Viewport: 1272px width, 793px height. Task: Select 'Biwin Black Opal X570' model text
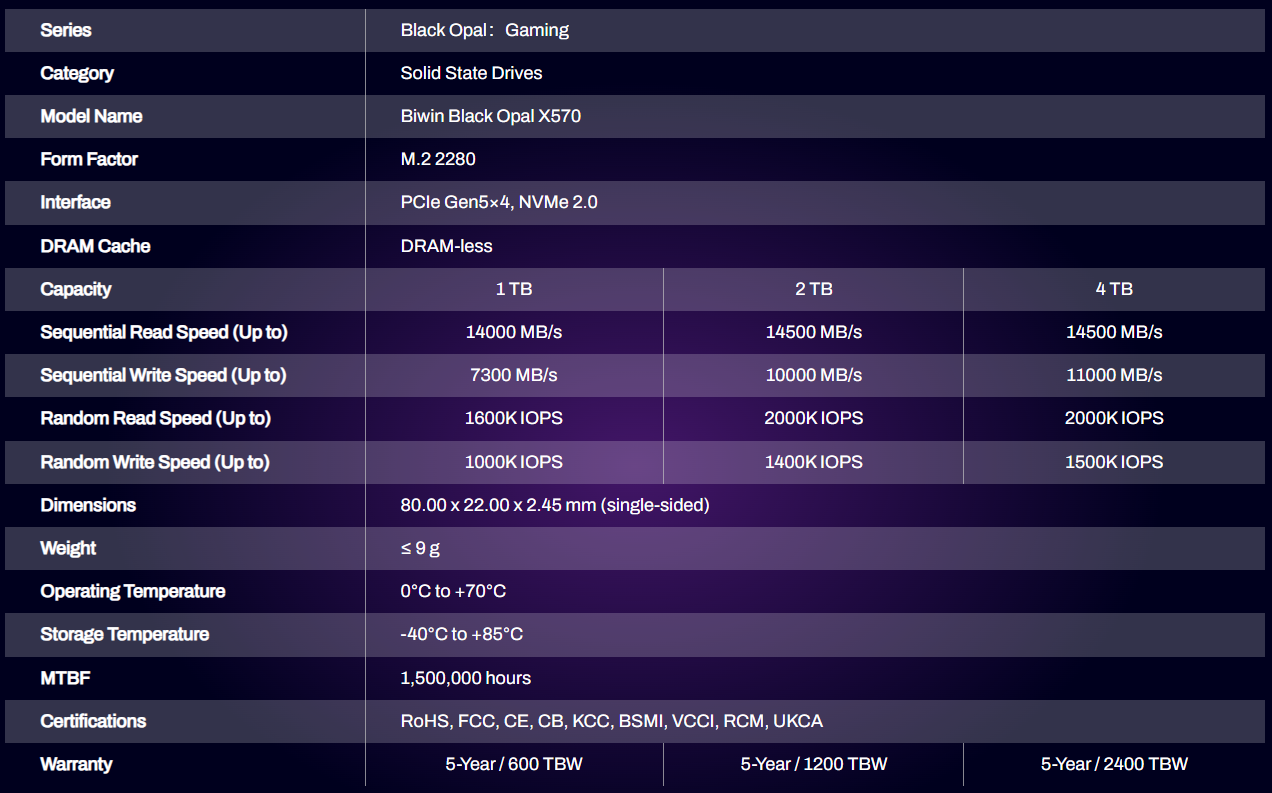point(491,116)
